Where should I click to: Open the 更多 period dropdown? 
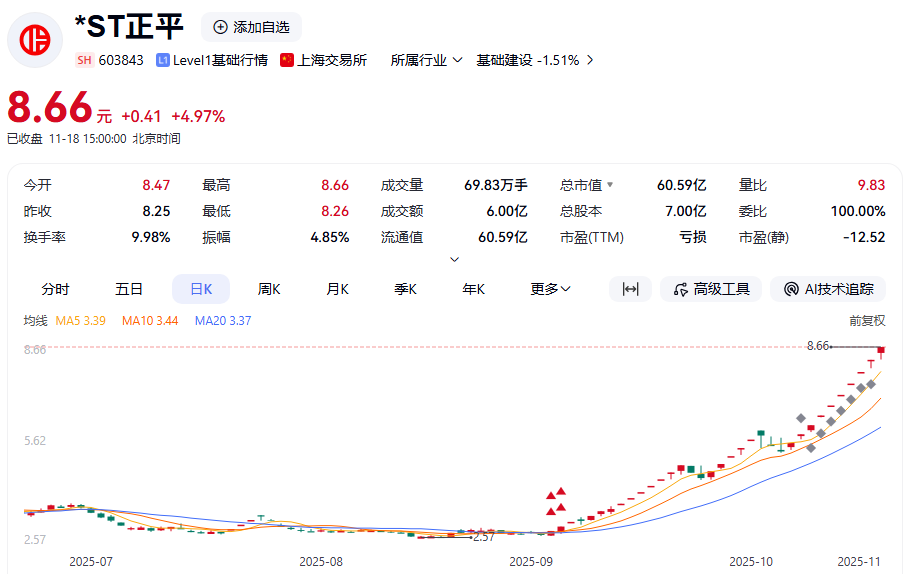pyautogui.click(x=550, y=289)
